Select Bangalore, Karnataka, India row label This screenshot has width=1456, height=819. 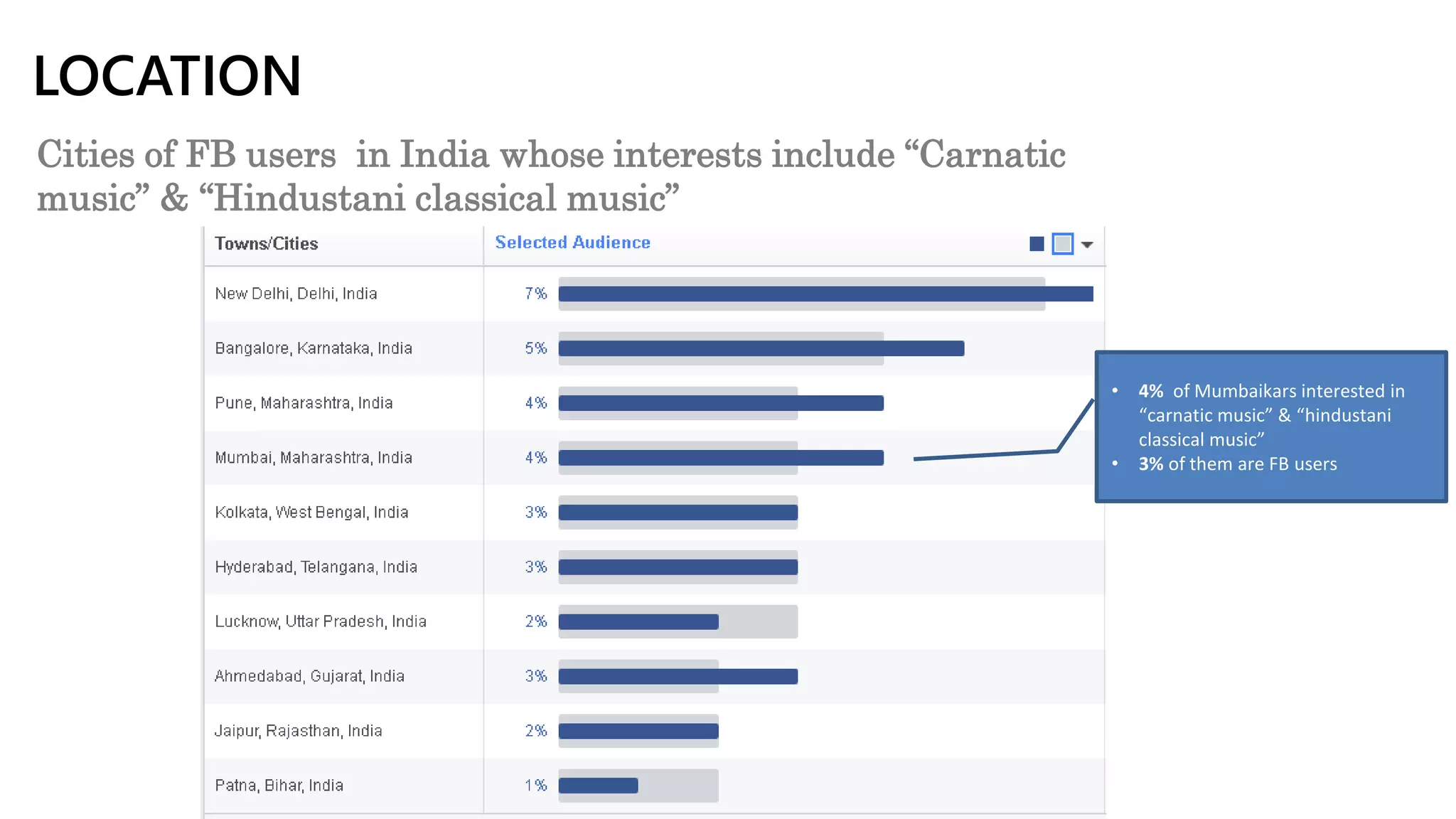click(x=314, y=348)
